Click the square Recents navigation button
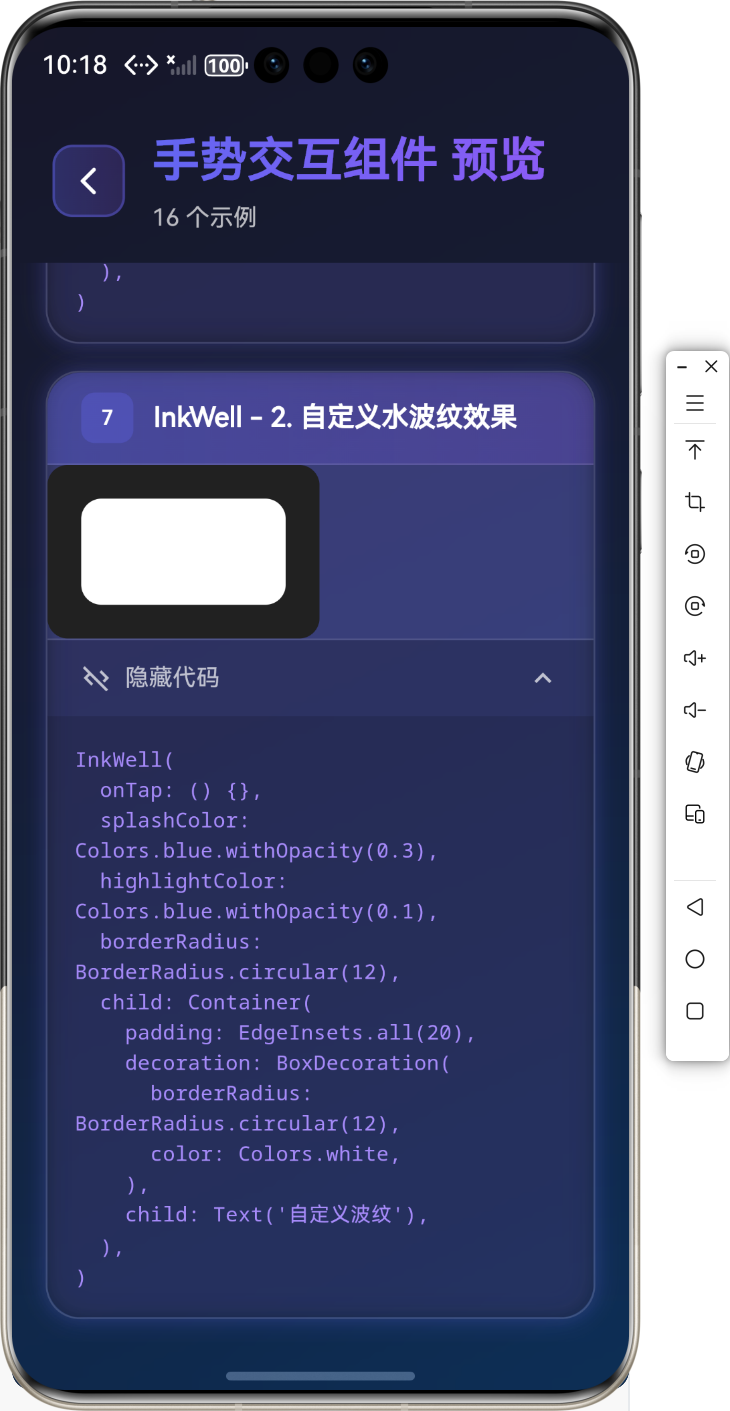Viewport: 730px width, 1411px height. pos(695,1011)
